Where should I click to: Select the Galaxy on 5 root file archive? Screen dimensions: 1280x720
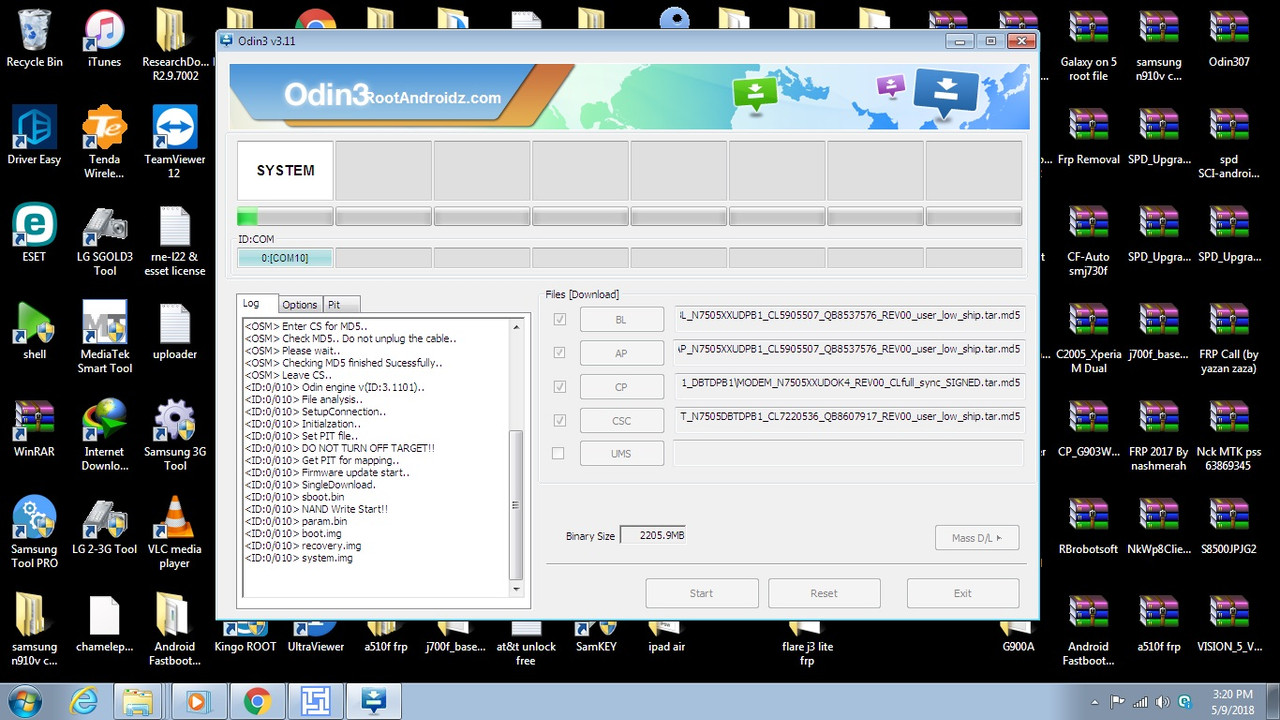(x=1088, y=46)
